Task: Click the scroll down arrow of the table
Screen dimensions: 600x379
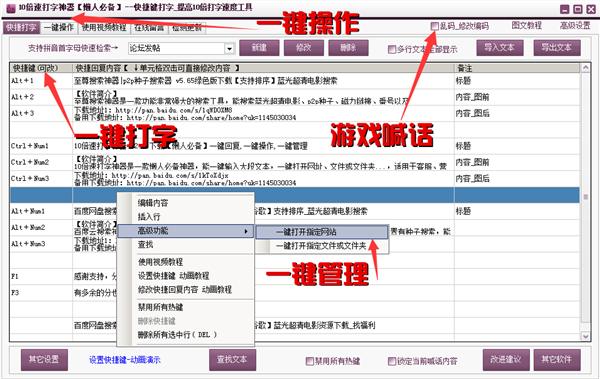Action: pos(585,337)
